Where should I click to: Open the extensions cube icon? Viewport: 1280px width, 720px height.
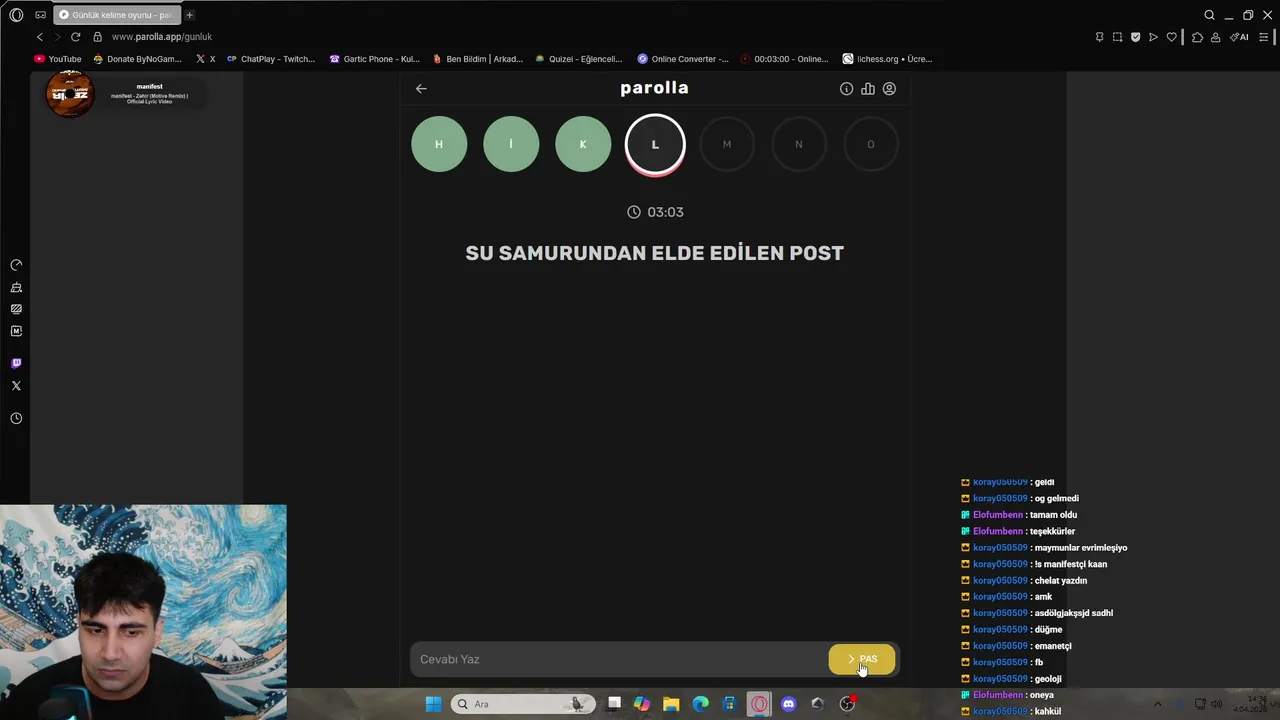click(x=1197, y=37)
